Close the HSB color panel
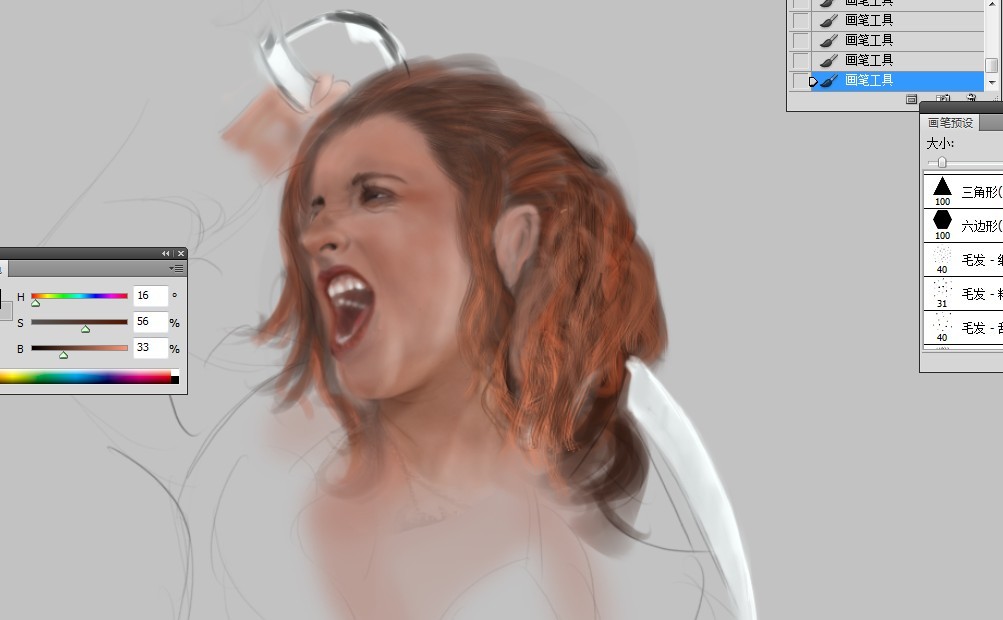This screenshot has width=1003, height=620. coord(181,253)
